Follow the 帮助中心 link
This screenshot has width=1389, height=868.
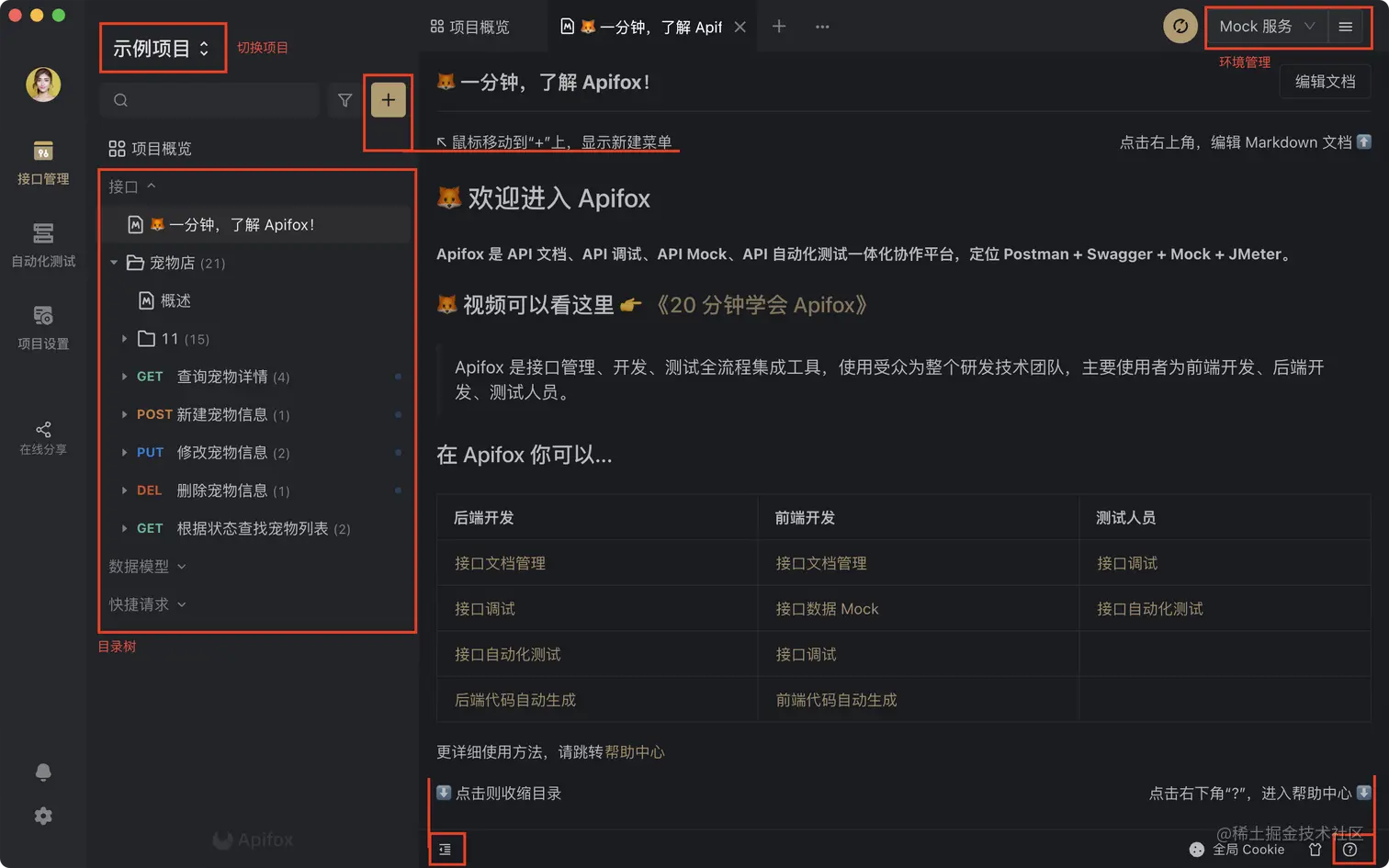coord(635,752)
